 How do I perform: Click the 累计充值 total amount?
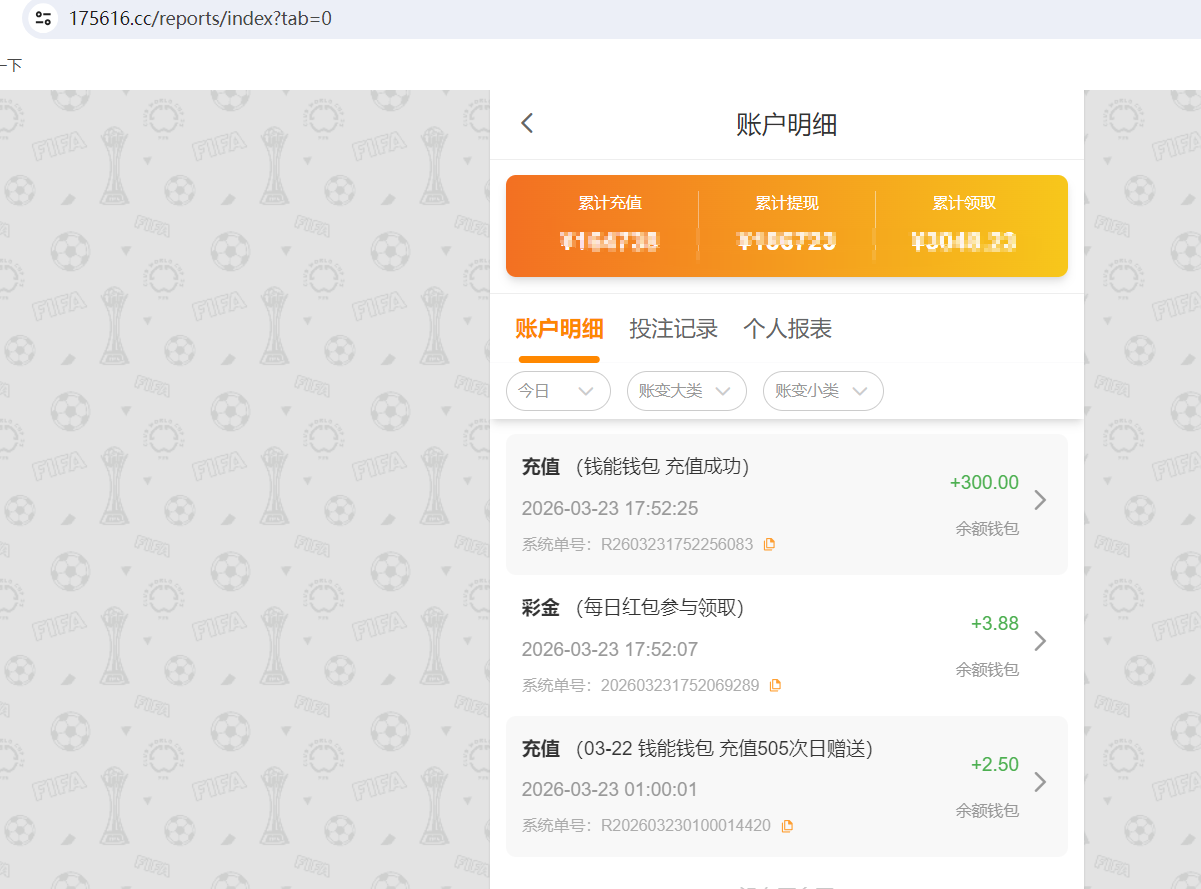click(x=609, y=241)
